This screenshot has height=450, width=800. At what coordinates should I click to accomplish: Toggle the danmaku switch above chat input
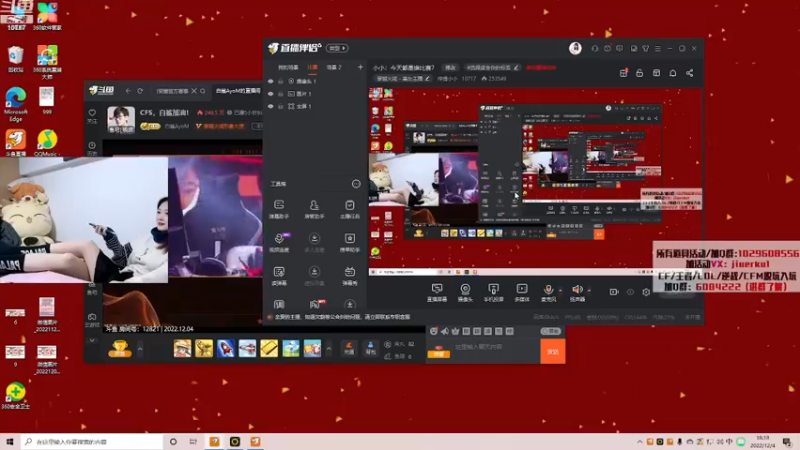point(551,331)
